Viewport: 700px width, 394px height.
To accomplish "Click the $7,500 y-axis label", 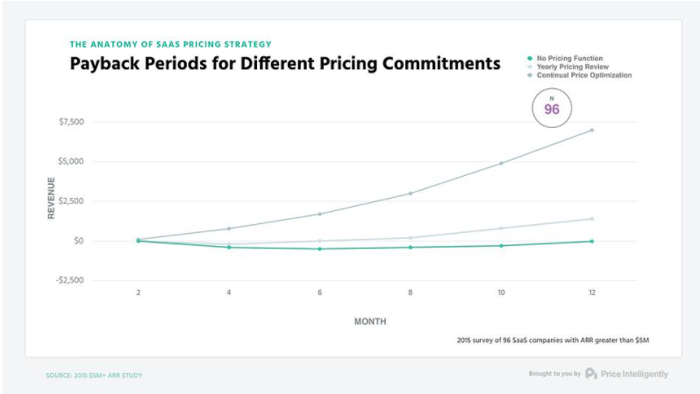I will pyautogui.click(x=71, y=122).
